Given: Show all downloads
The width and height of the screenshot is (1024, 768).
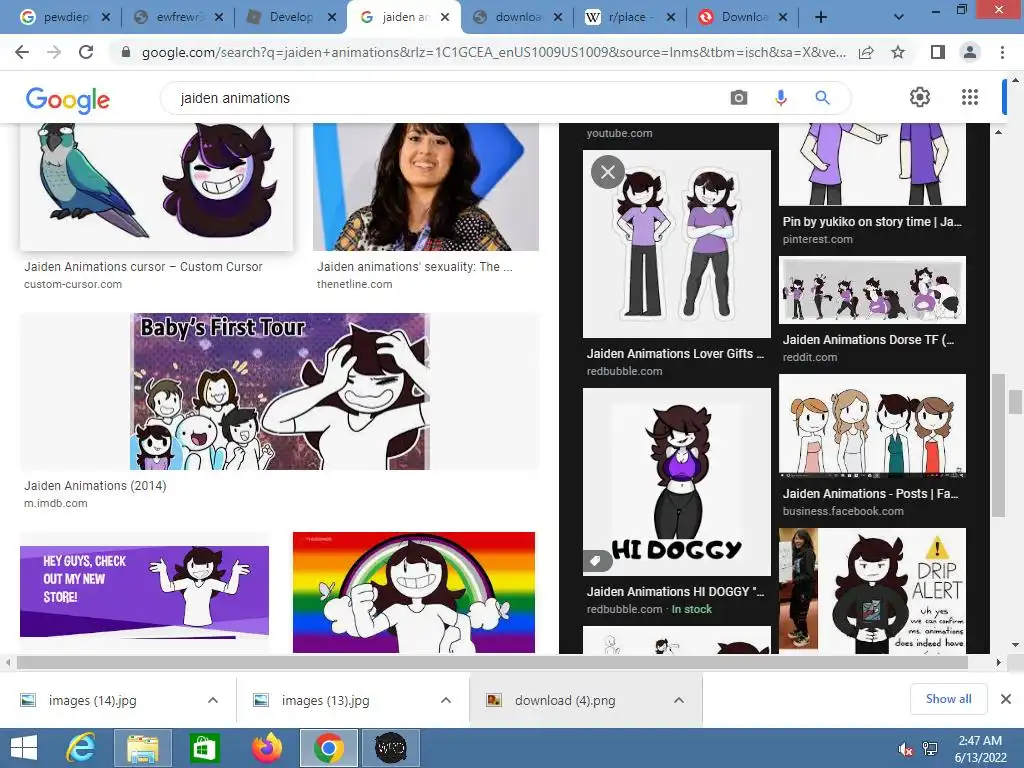Looking at the screenshot, I should [x=948, y=699].
